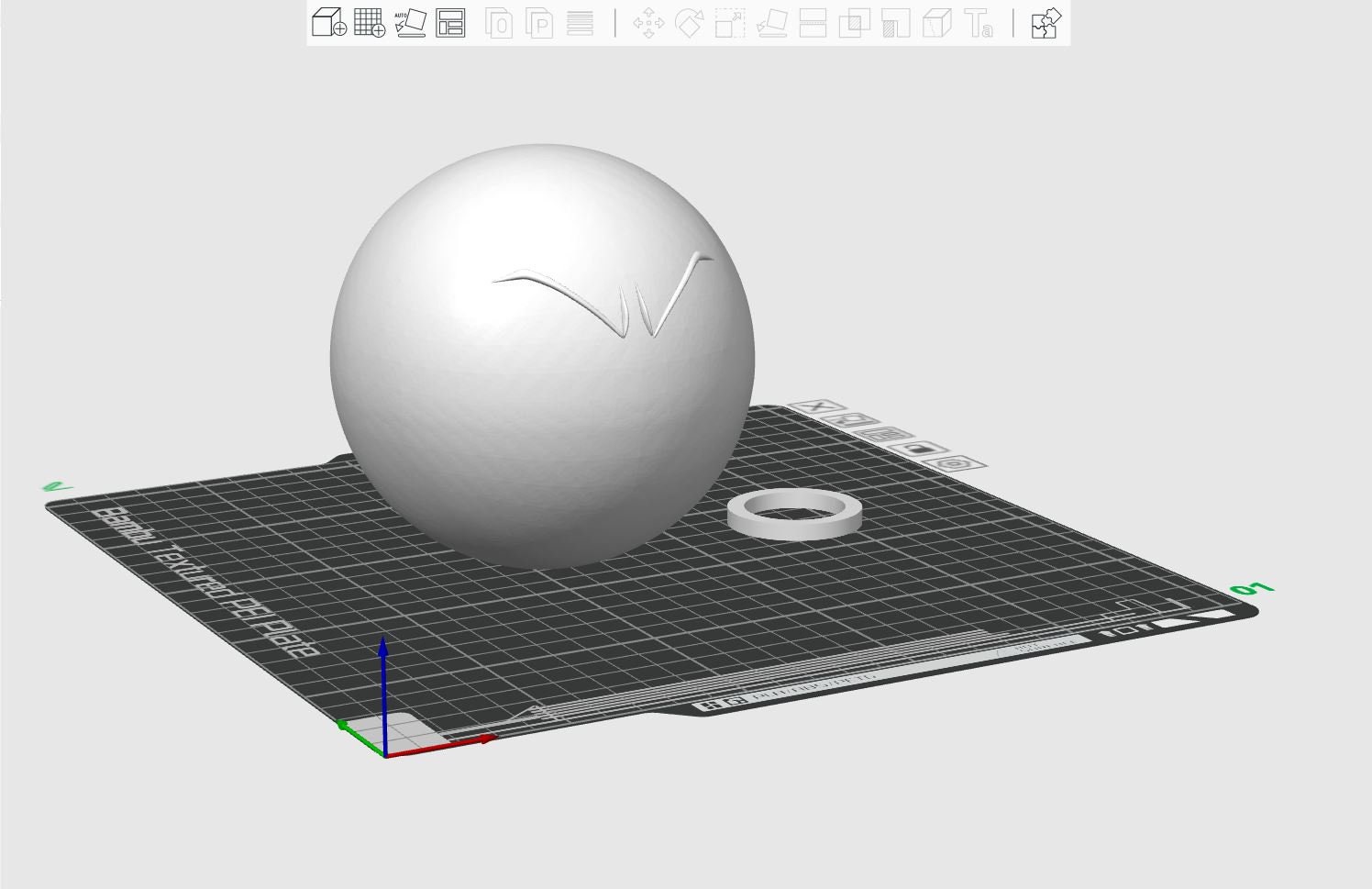Toggle the plate lock icon

(918, 449)
